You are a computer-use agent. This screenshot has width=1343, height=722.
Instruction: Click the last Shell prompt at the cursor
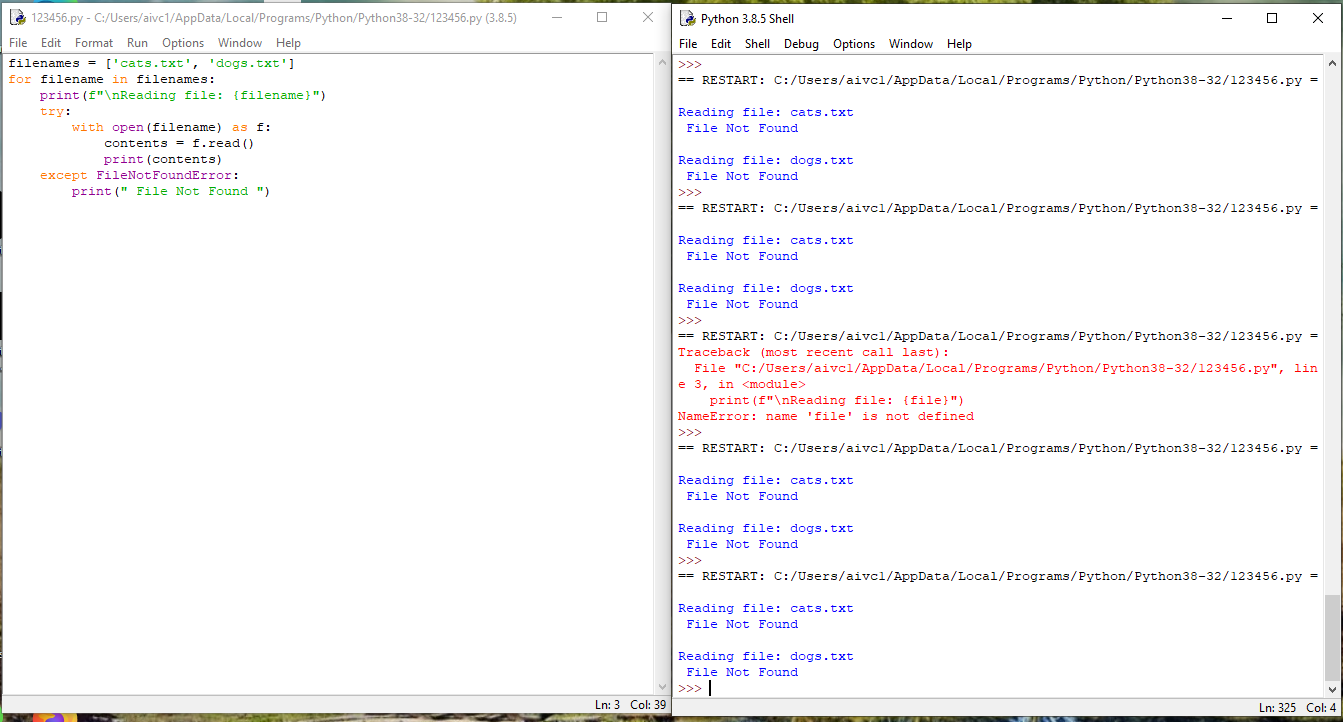point(690,688)
